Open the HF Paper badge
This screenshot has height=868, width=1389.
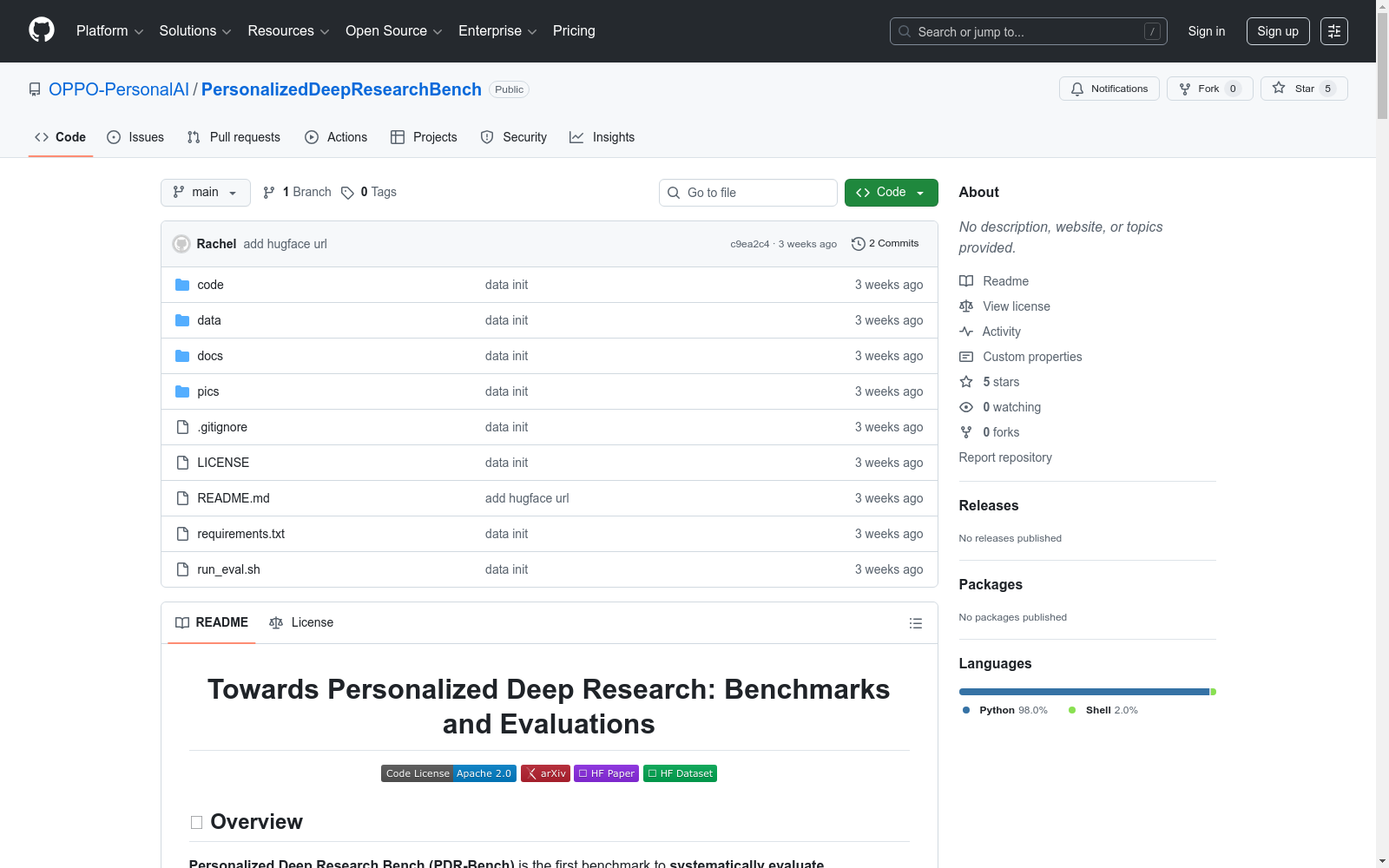(x=607, y=773)
